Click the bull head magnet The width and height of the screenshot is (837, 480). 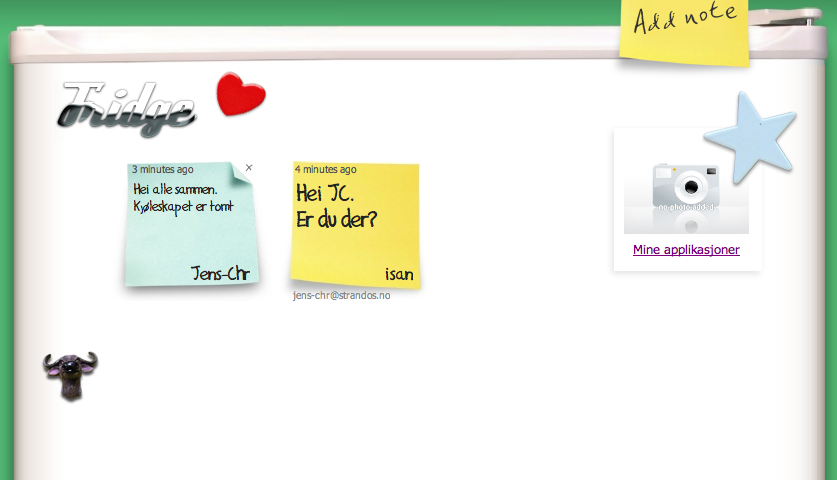point(71,375)
